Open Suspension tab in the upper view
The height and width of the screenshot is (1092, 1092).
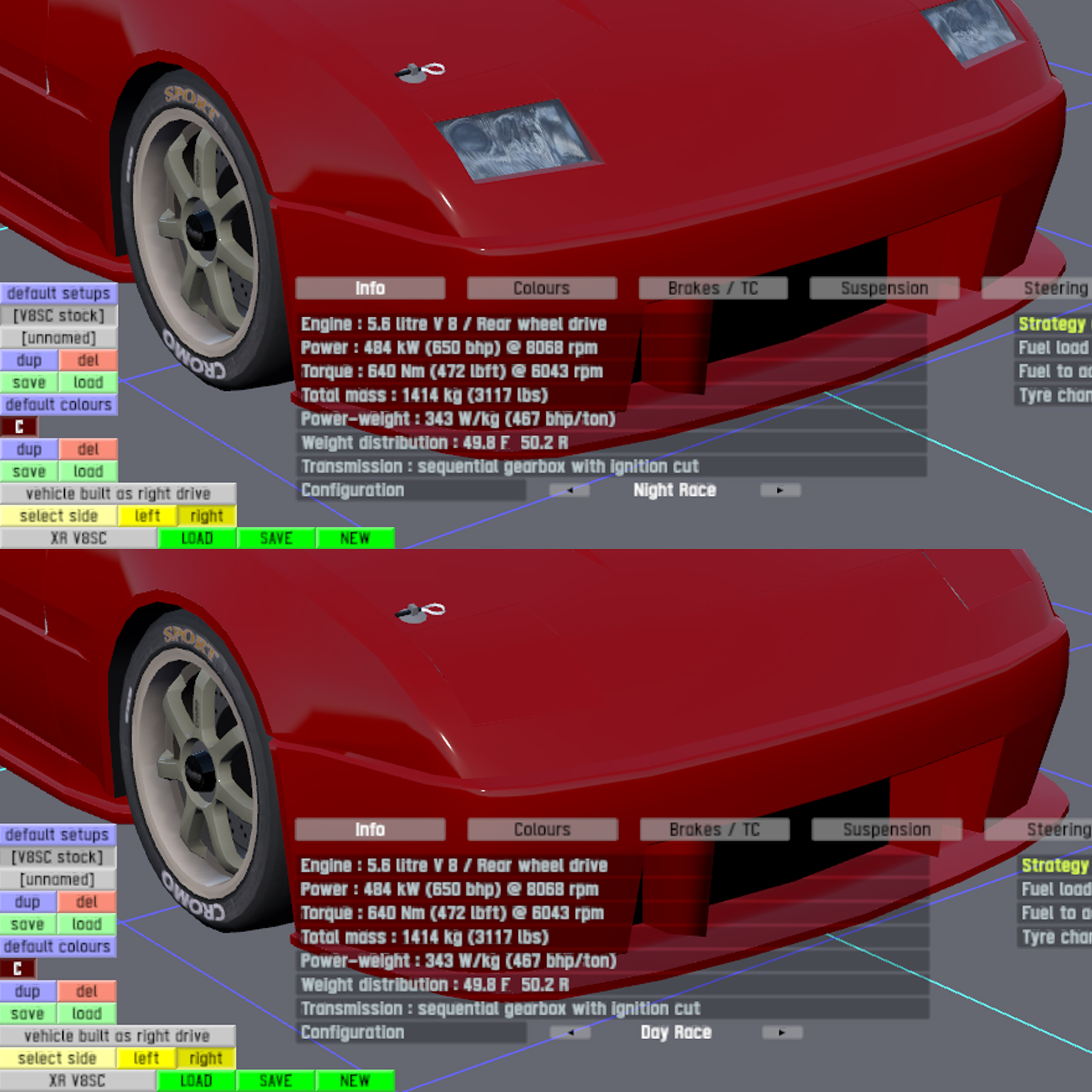[x=884, y=288]
